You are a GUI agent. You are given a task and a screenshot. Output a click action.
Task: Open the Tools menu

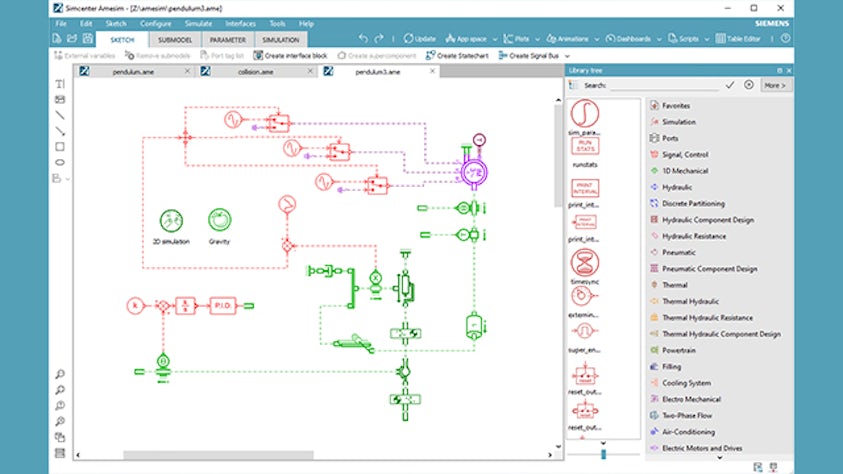click(277, 24)
